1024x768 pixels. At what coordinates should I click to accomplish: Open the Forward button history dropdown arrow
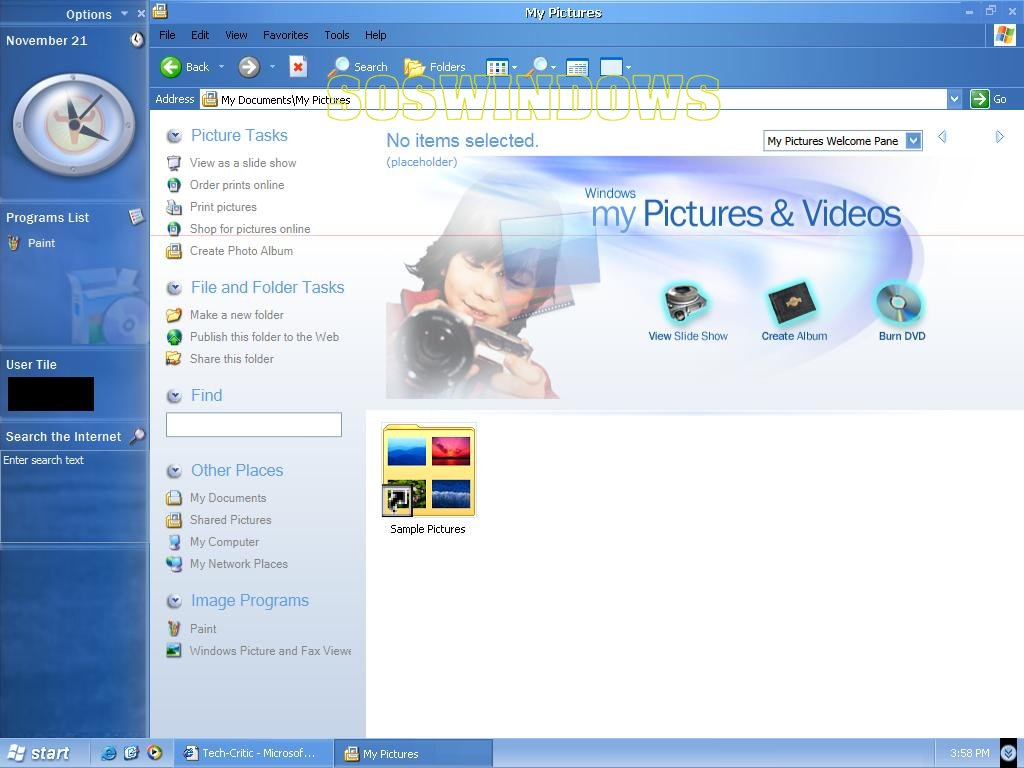coord(272,67)
